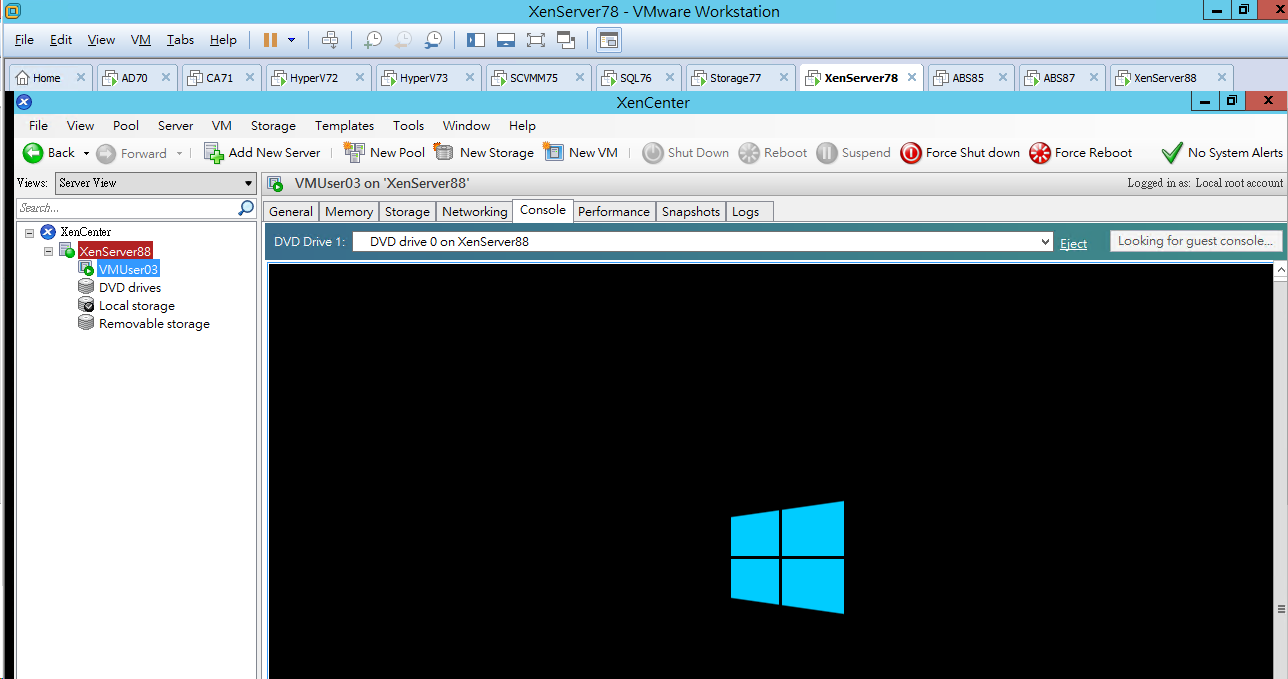The width and height of the screenshot is (1288, 679).
Task: Open the snapshot manager wrench-clock icon
Action: [433, 40]
